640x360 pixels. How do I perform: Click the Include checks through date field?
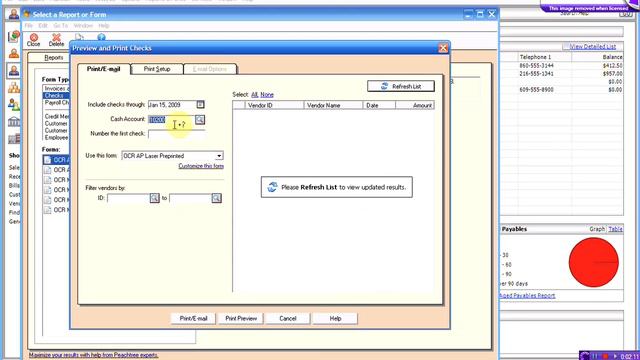click(x=171, y=105)
